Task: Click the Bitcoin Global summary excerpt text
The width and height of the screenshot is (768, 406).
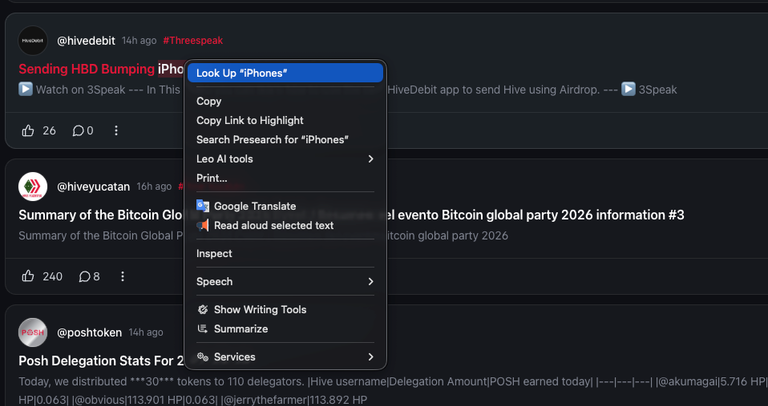Action: tap(263, 236)
